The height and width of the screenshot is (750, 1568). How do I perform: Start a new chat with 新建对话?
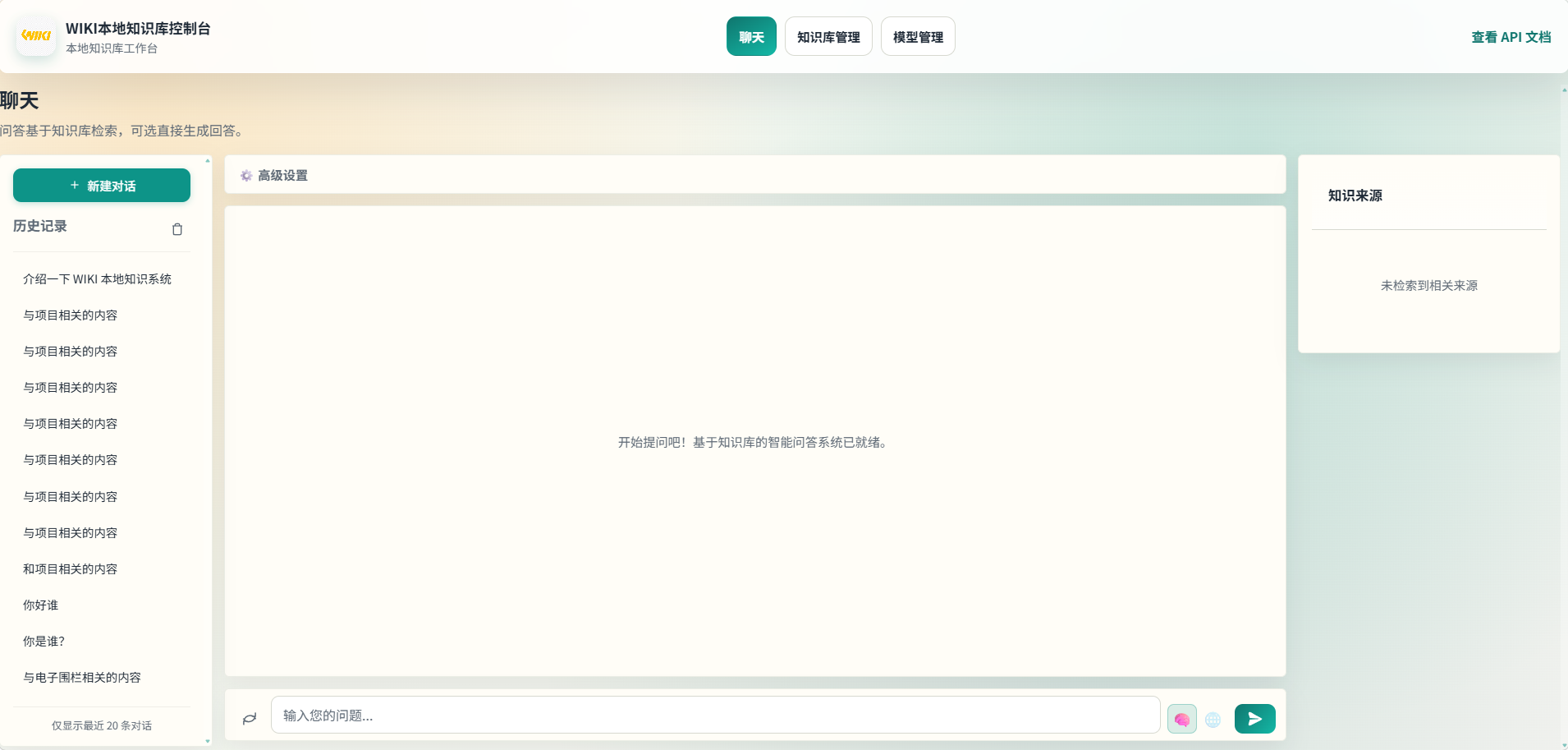(102, 186)
